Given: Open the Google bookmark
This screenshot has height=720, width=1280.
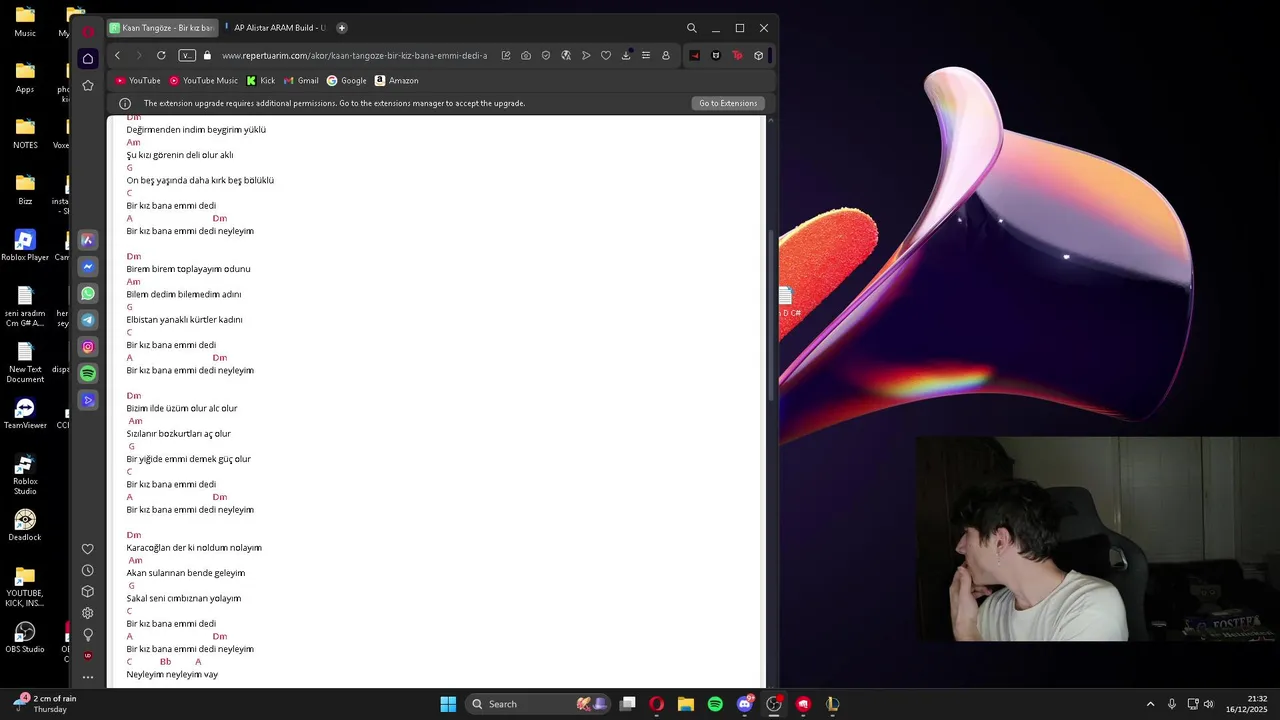Looking at the screenshot, I should (x=347, y=81).
